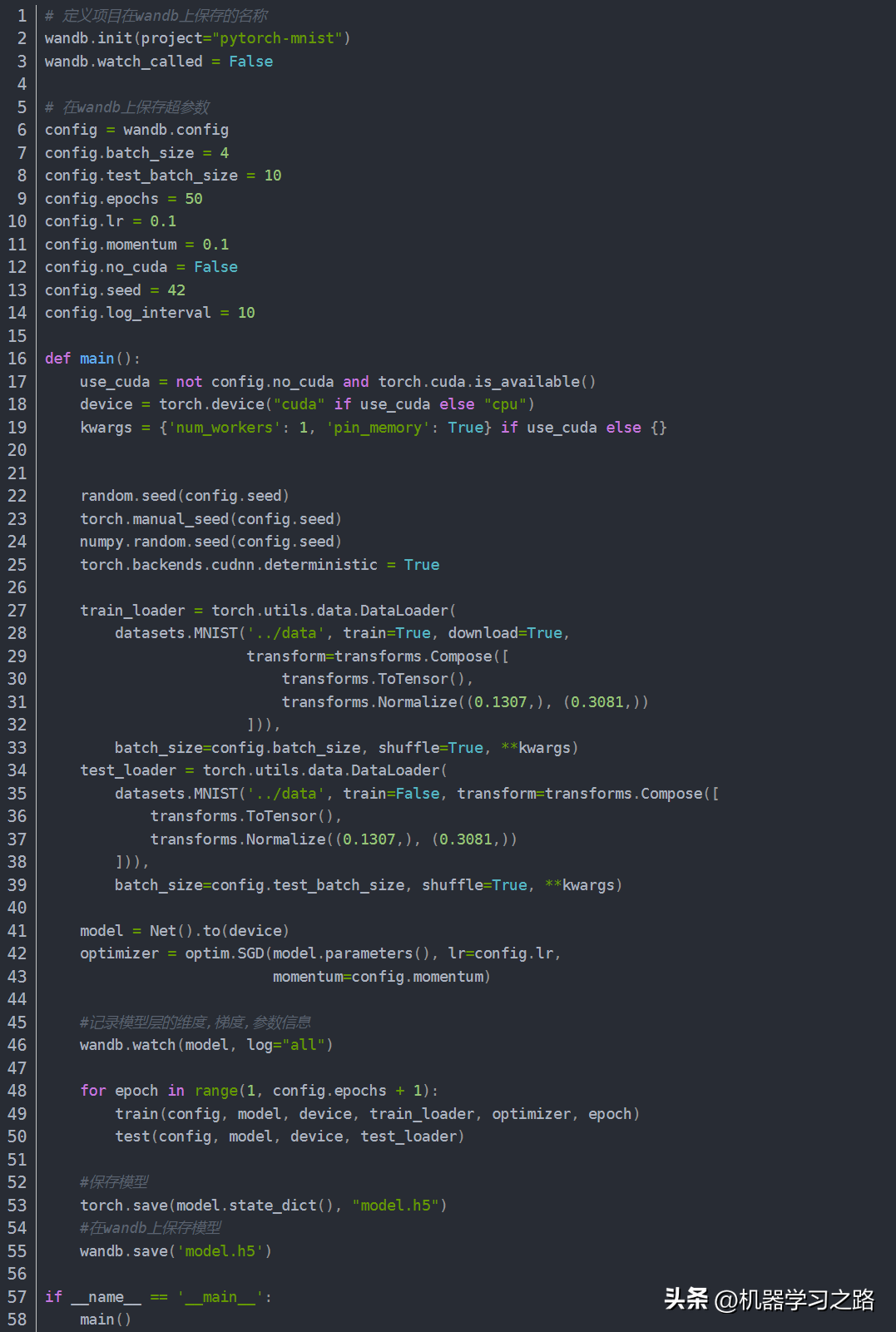Image resolution: width=896 pixels, height=1332 pixels.
Task: Click the if __name__ == '__main__' line
Action: point(158,1297)
